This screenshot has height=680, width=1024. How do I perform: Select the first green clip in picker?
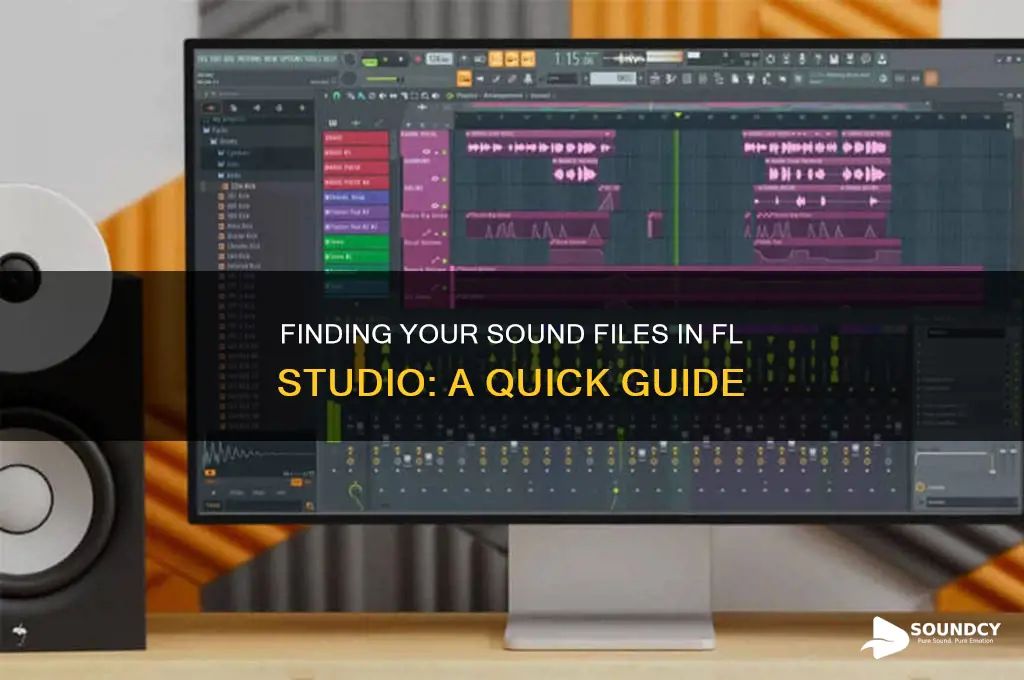click(x=356, y=242)
